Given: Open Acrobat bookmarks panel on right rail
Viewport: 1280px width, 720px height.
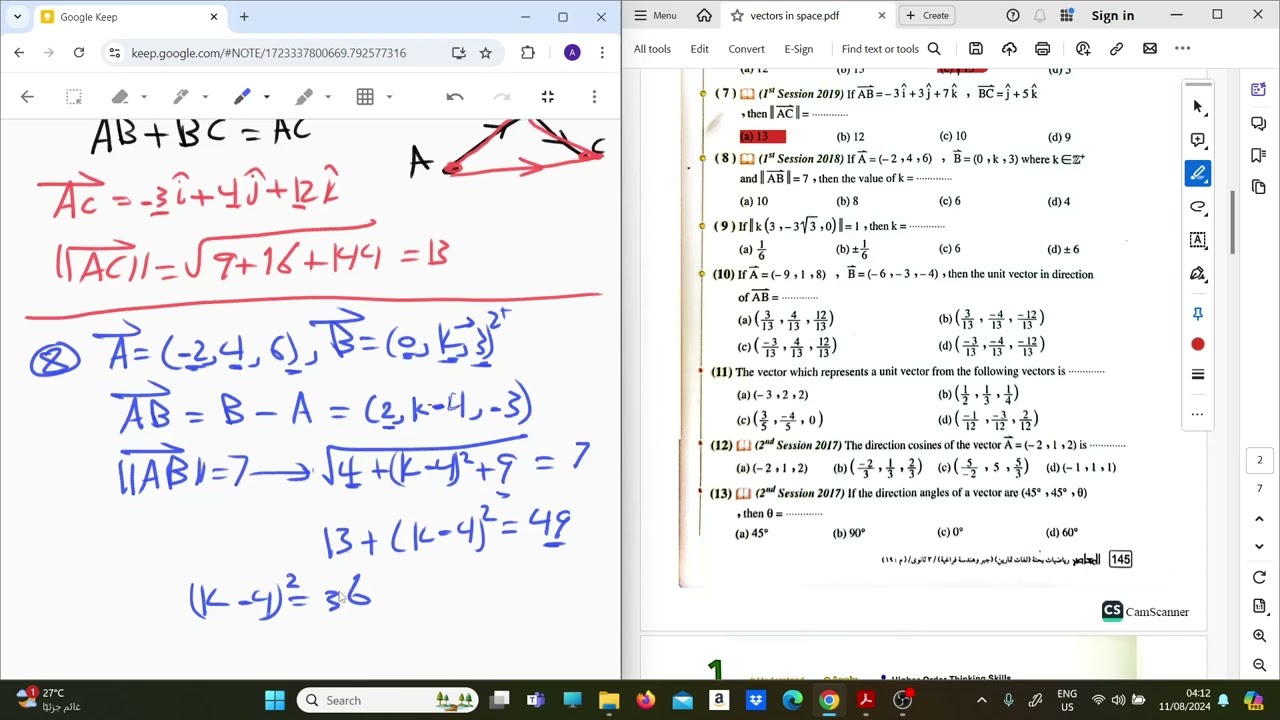Looking at the screenshot, I should pyautogui.click(x=1259, y=156).
